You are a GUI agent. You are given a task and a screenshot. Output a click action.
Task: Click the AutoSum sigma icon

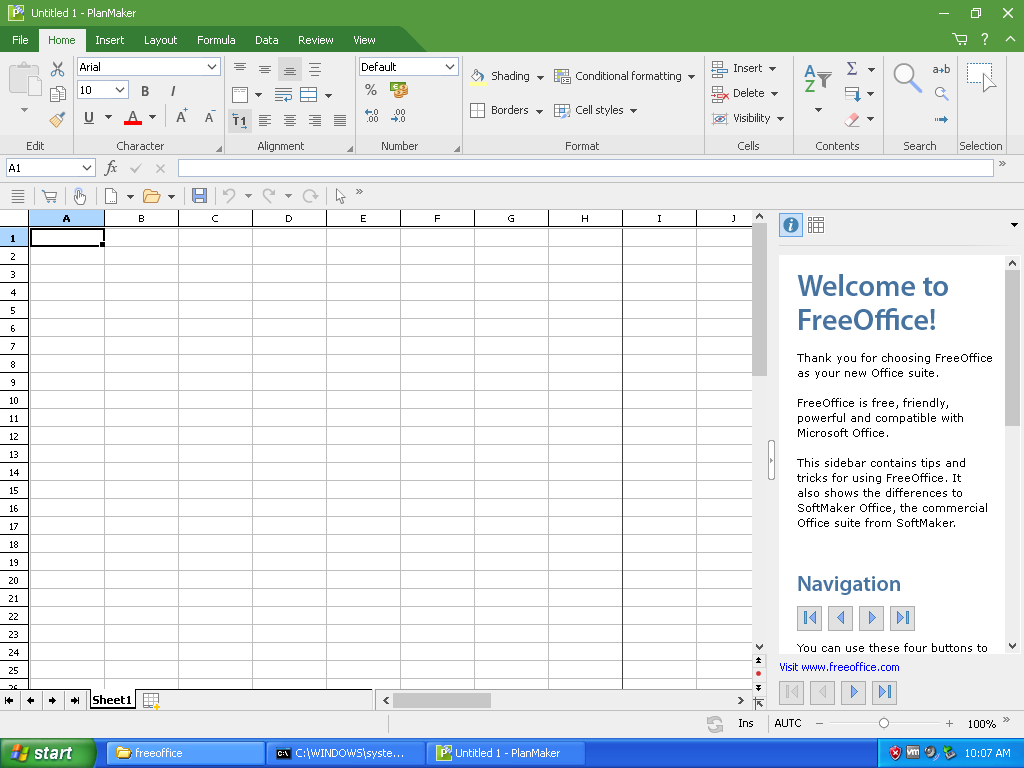pyautogui.click(x=852, y=69)
